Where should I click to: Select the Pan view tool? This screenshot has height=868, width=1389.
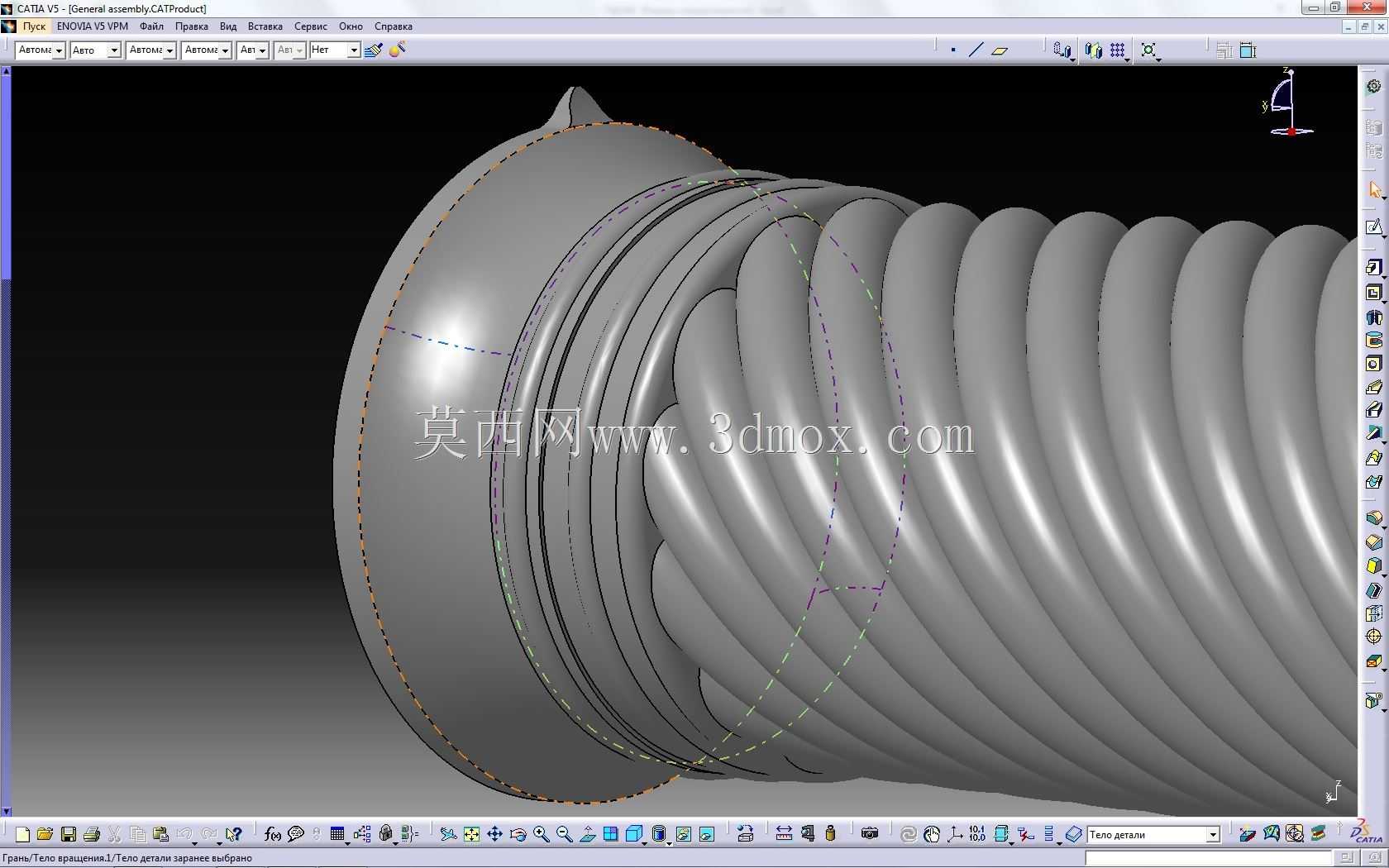click(494, 834)
